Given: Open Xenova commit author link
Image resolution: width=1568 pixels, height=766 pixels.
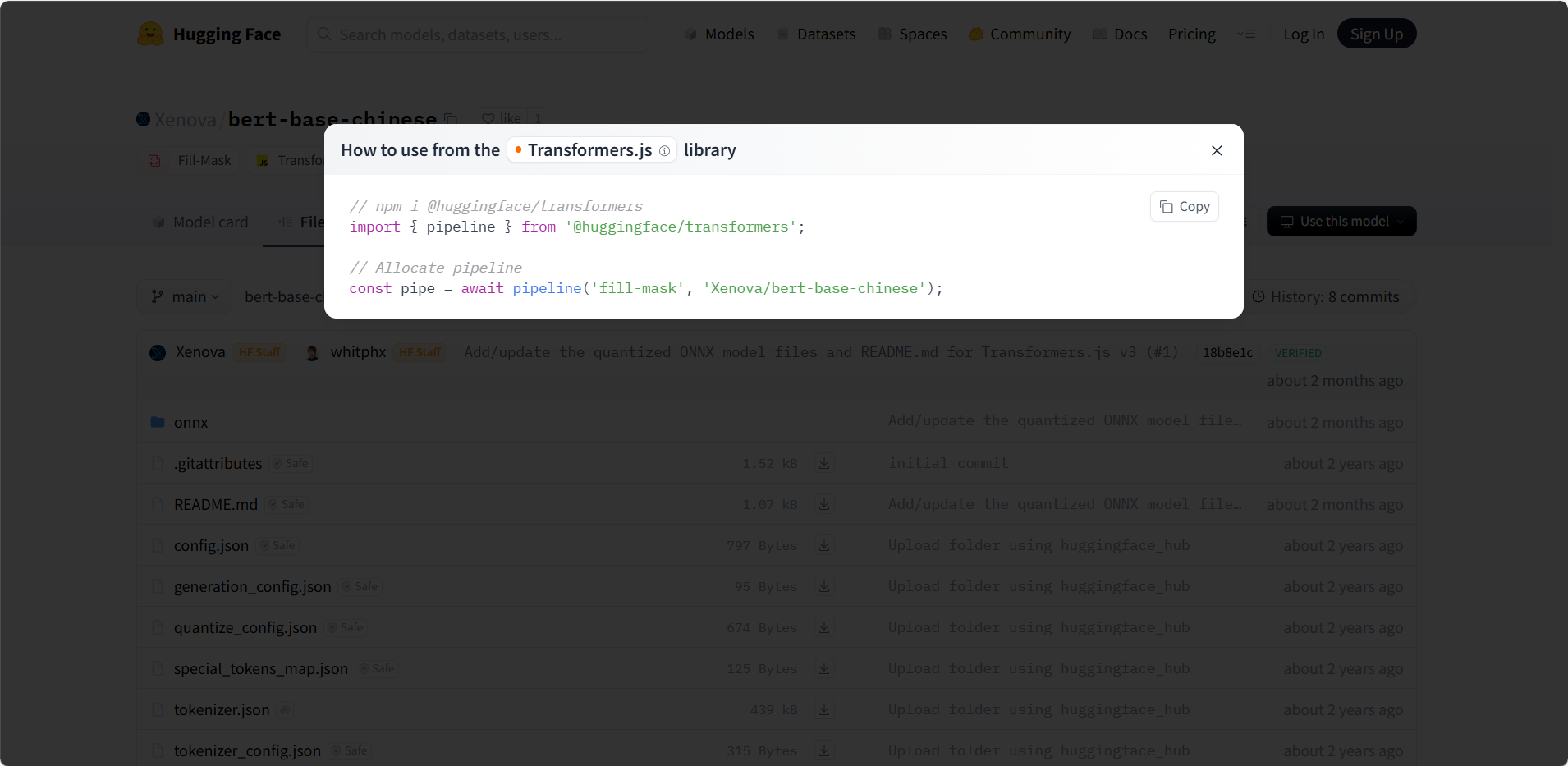Looking at the screenshot, I should (200, 352).
